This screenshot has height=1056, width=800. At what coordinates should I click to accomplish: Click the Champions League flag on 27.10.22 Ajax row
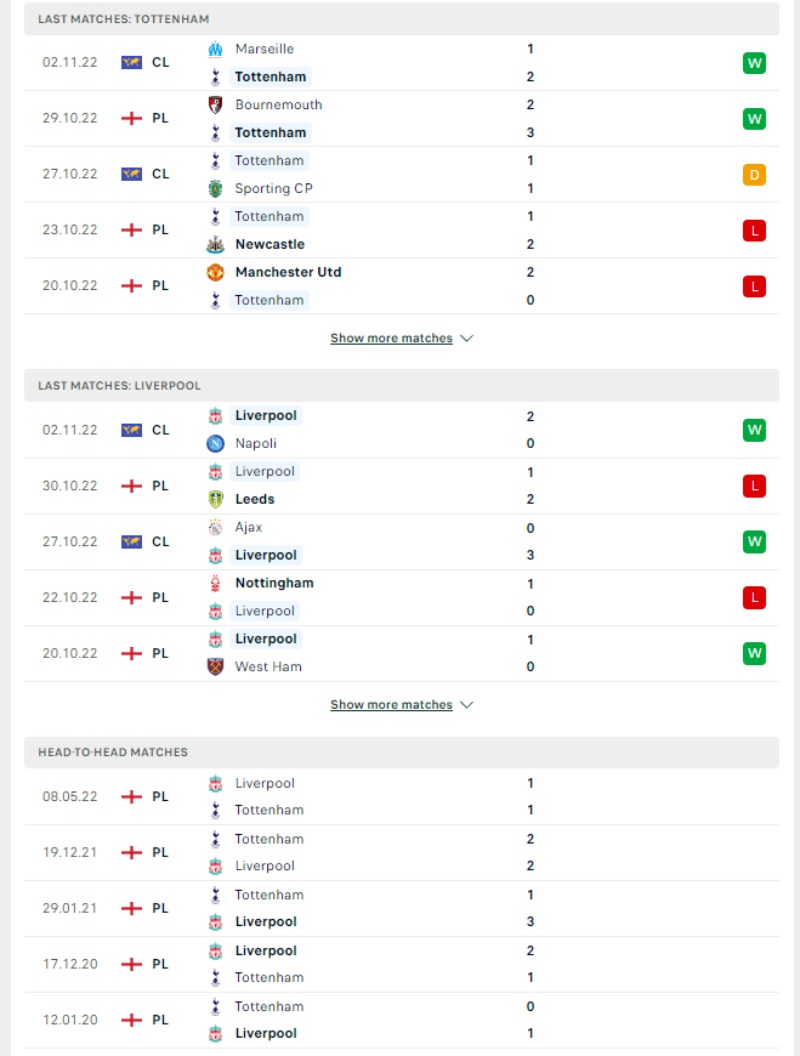pos(131,541)
